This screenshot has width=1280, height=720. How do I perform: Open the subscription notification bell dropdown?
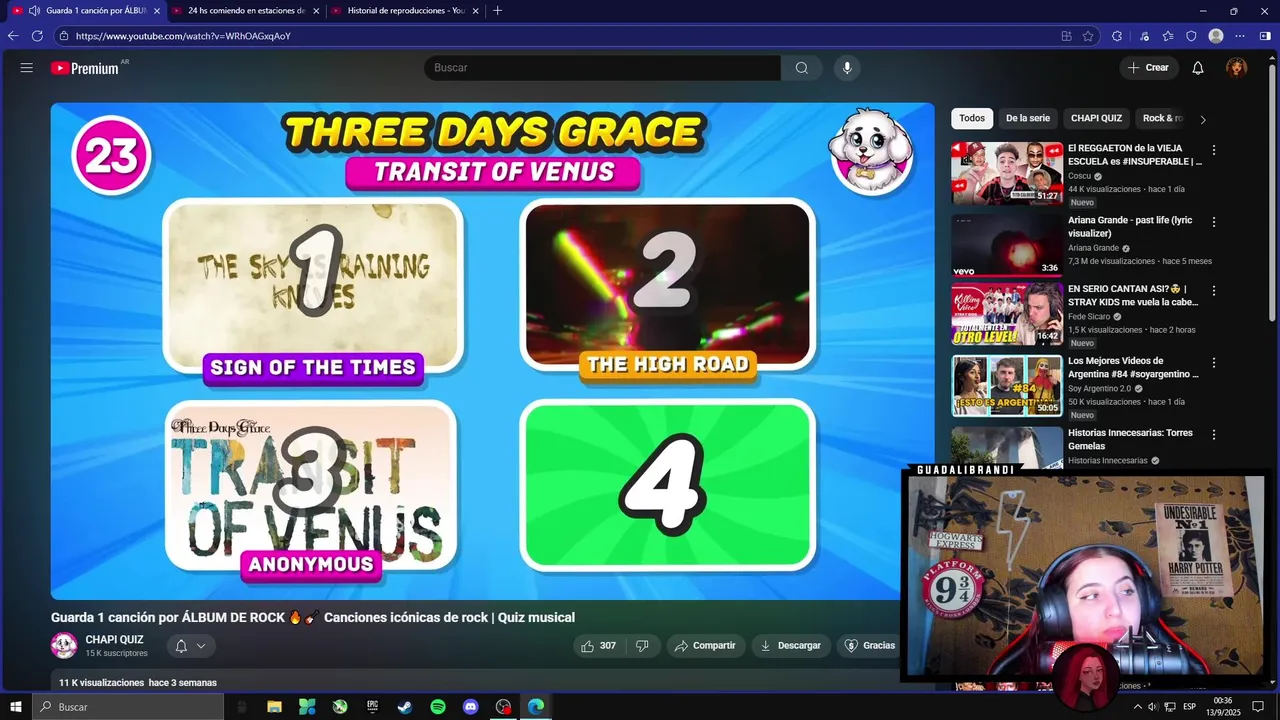pos(190,646)
